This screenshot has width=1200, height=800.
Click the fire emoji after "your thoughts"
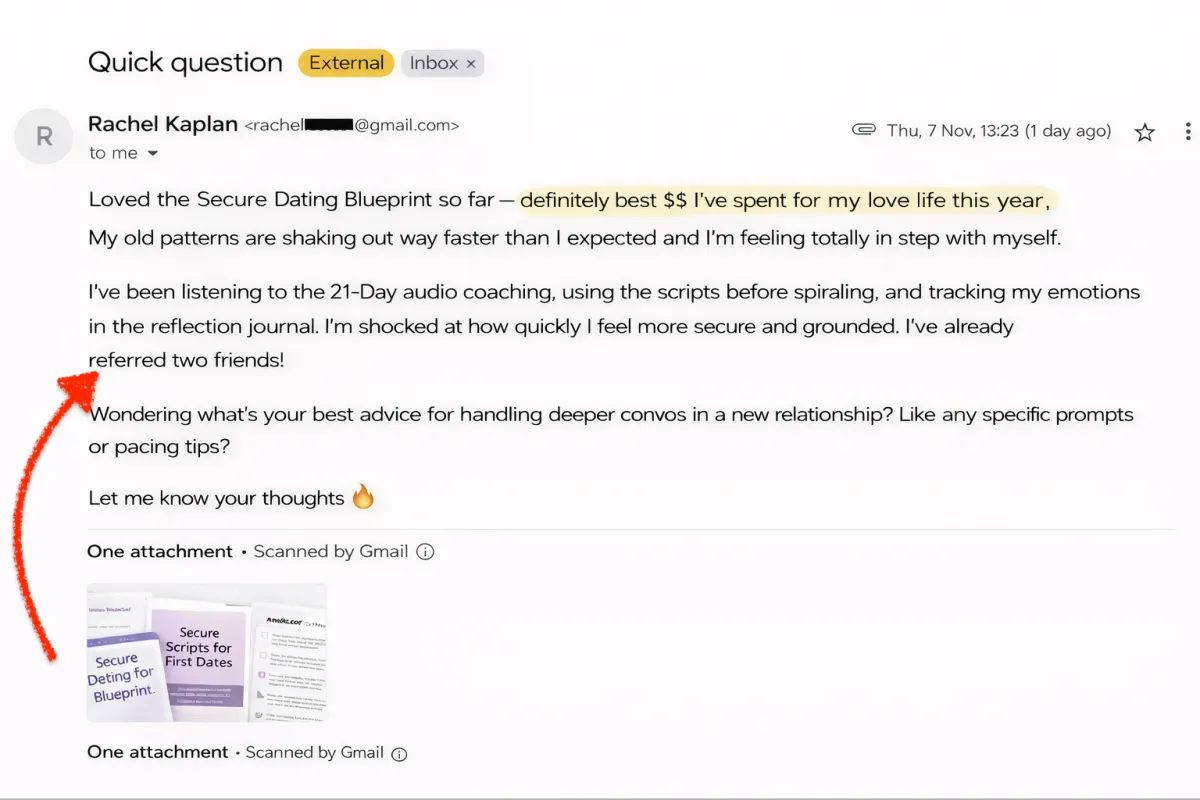(363, 496)
